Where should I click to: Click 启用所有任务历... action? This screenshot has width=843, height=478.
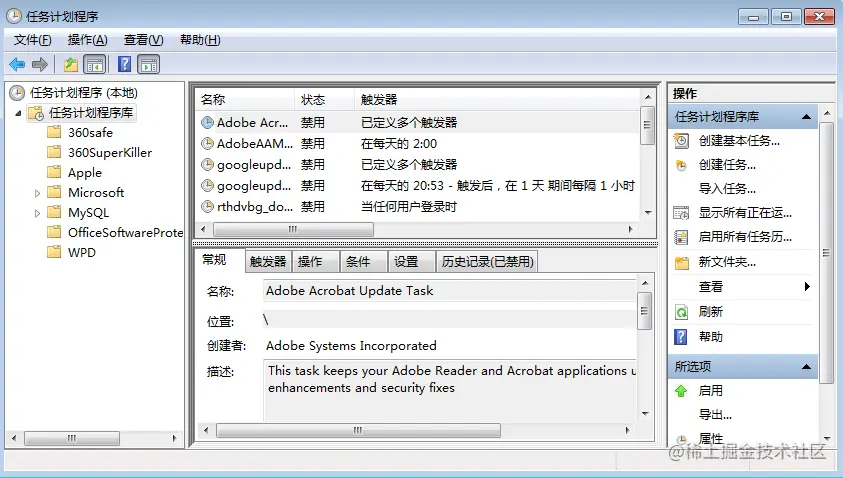point(745,237)
